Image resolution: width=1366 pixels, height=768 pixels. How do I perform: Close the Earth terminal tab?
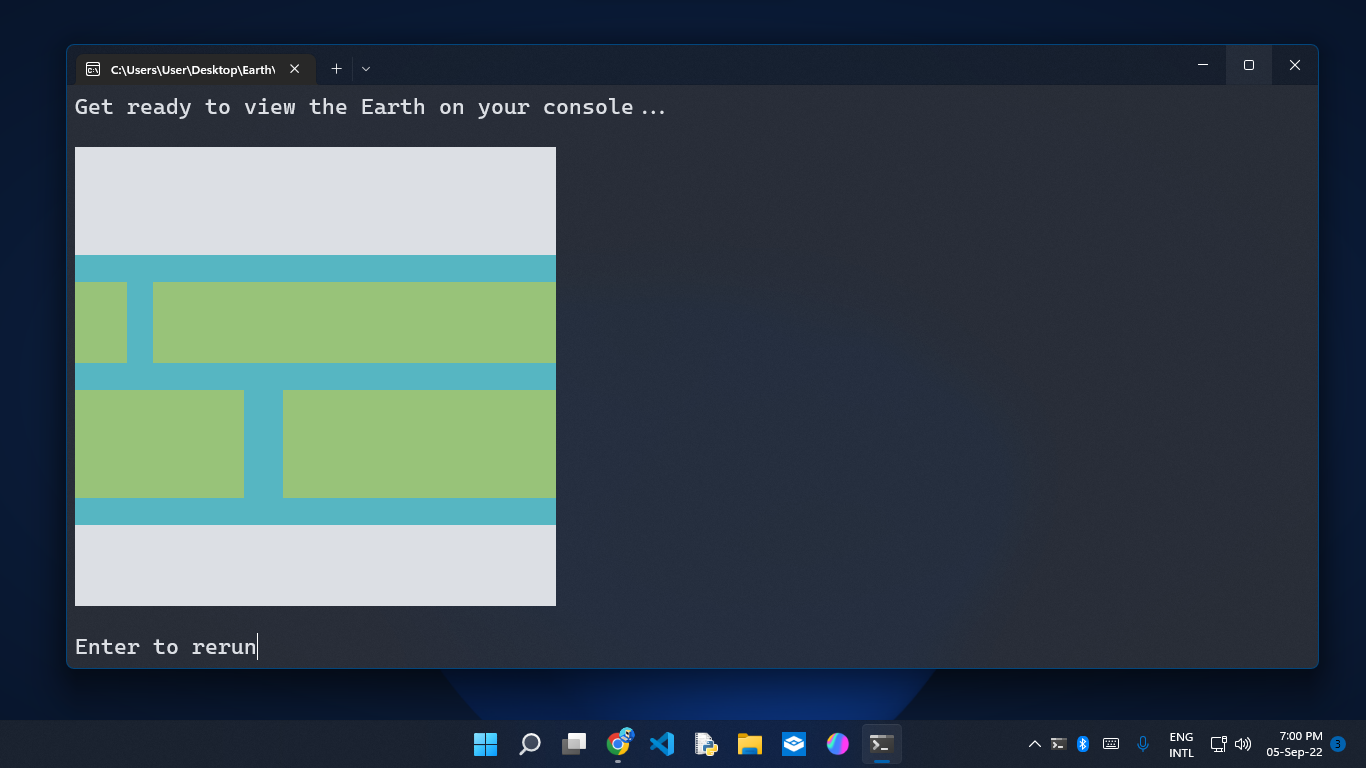click(x=294, y=69)
